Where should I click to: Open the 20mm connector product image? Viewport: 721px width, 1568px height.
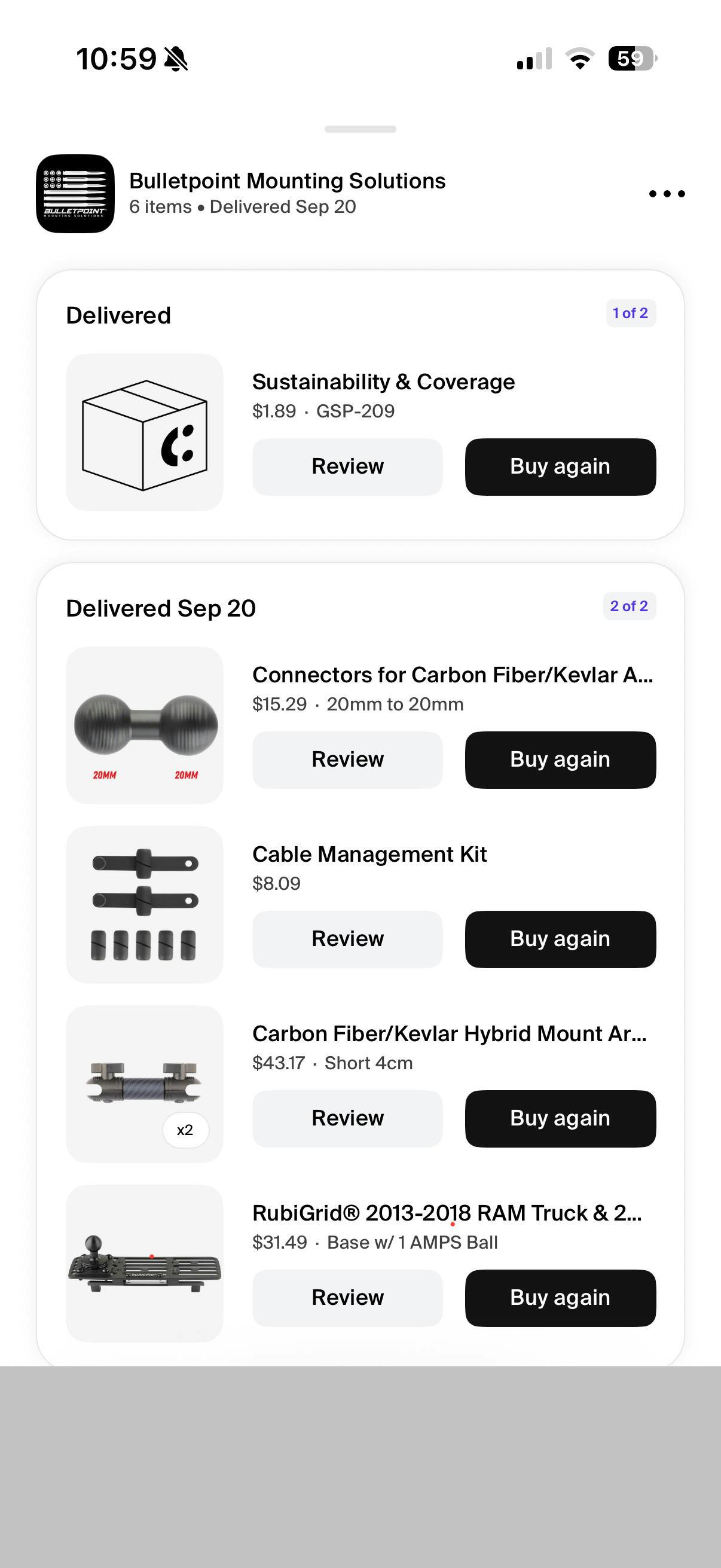coord(144,725)
